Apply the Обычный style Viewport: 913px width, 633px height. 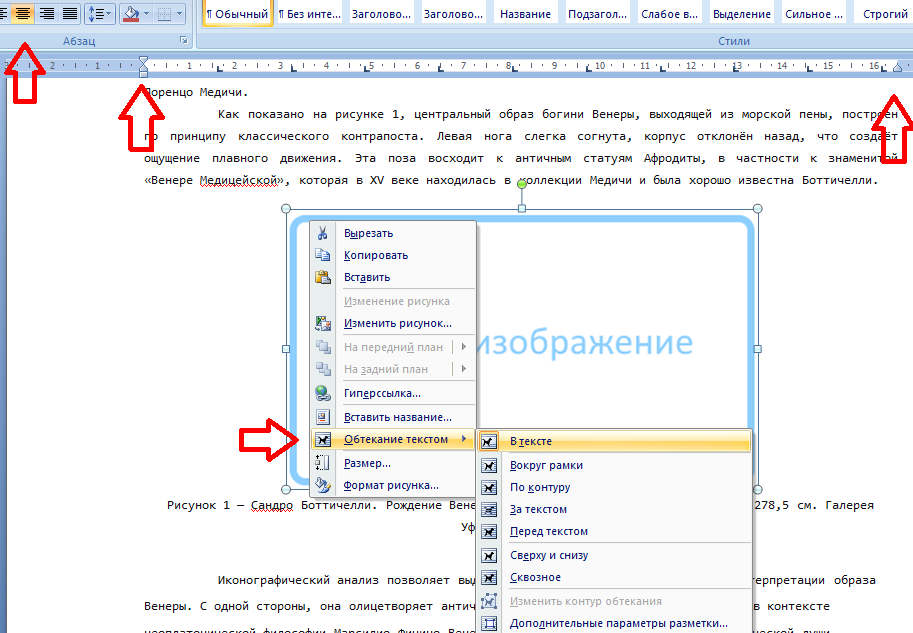click(x=238, y=14)
